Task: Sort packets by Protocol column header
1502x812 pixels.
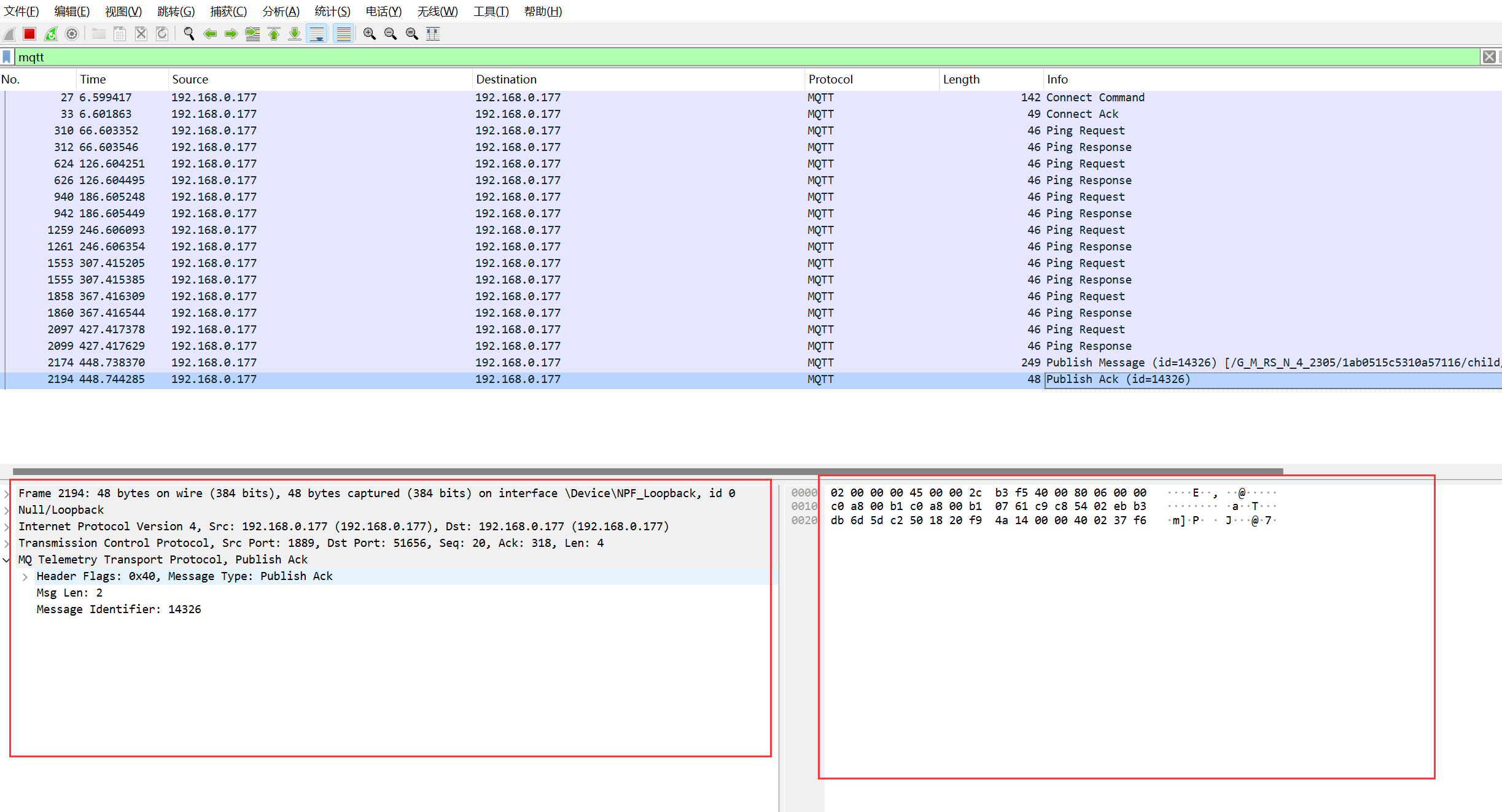Action: click(830, 79)
